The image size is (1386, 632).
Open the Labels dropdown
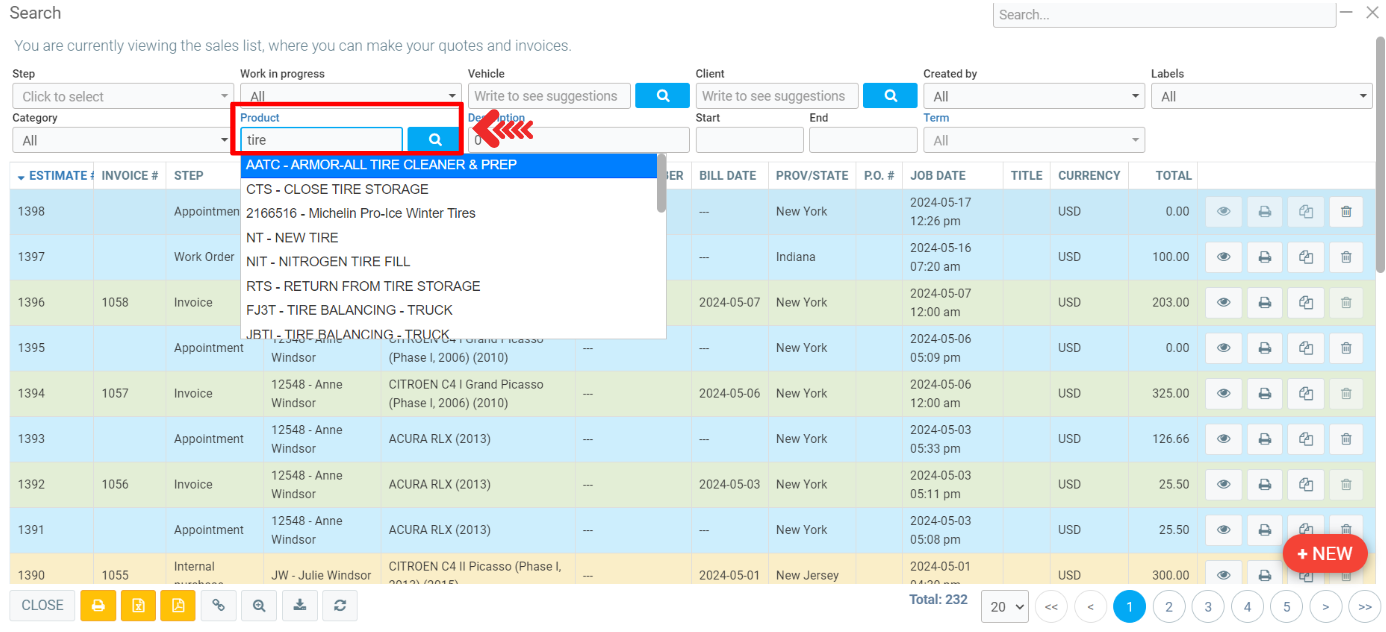click(x=1261, y=97)
